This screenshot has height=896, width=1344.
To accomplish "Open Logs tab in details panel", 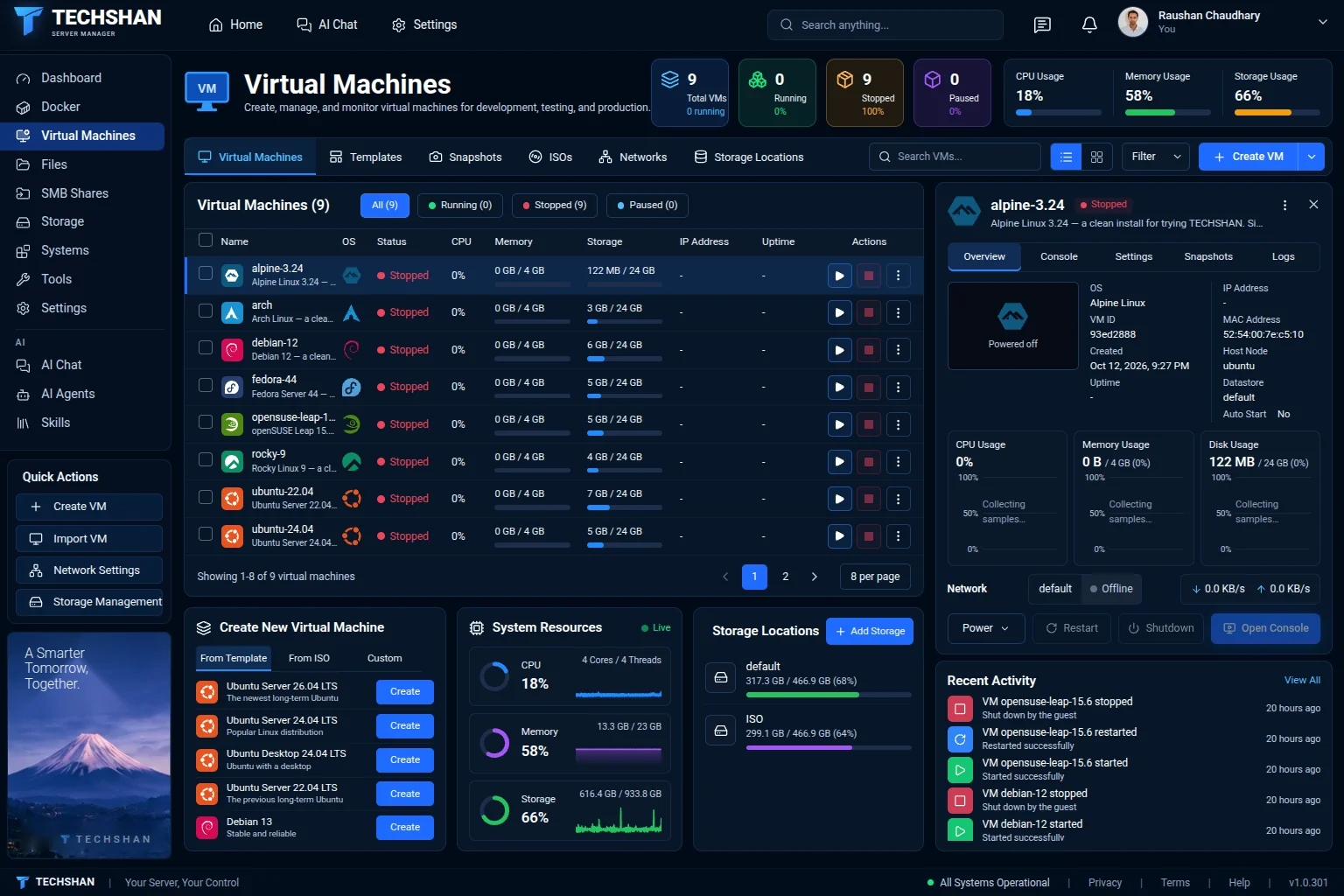I will click(x=1283, y=256).
